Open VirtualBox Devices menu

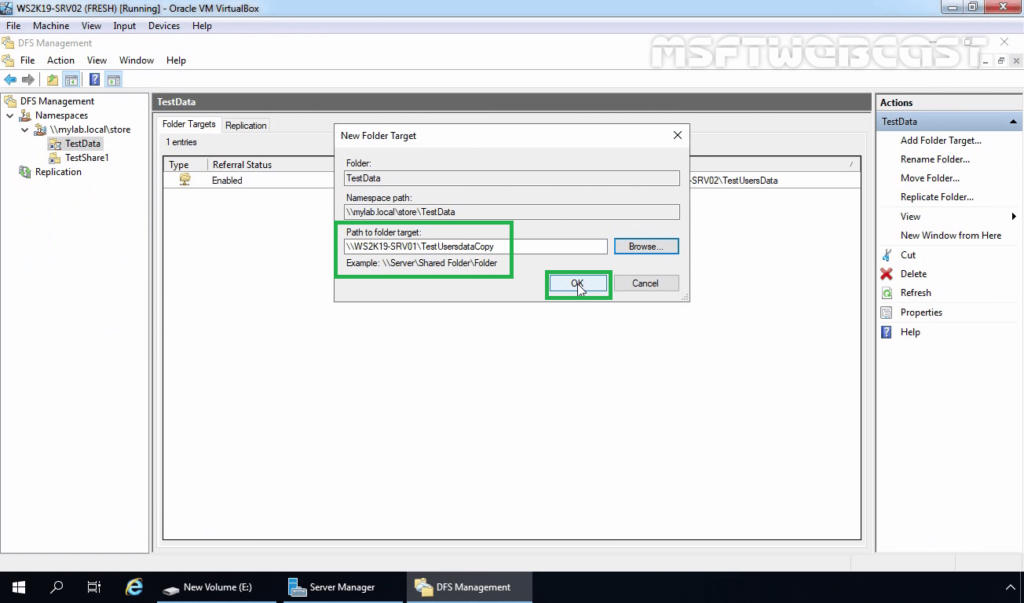click(163, 25)
